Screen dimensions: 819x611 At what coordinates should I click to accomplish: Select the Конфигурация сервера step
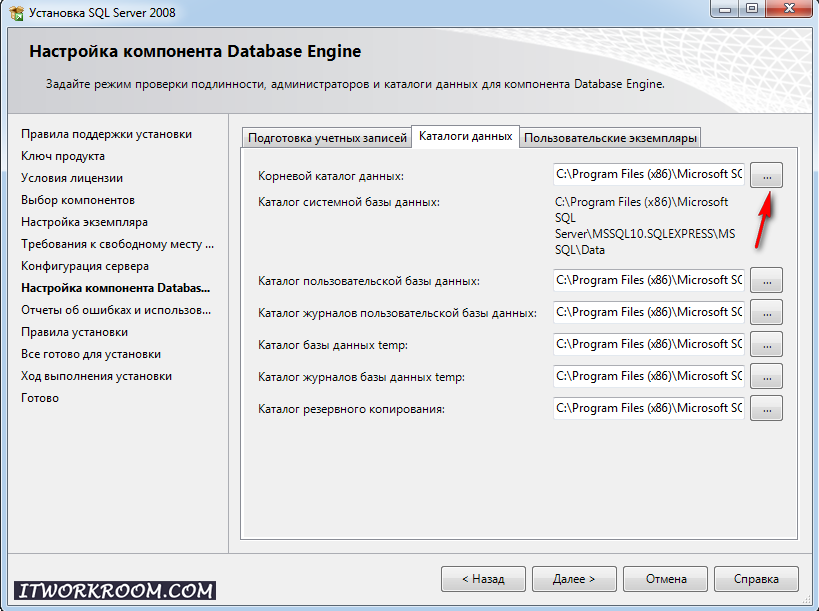coord(85,266)
